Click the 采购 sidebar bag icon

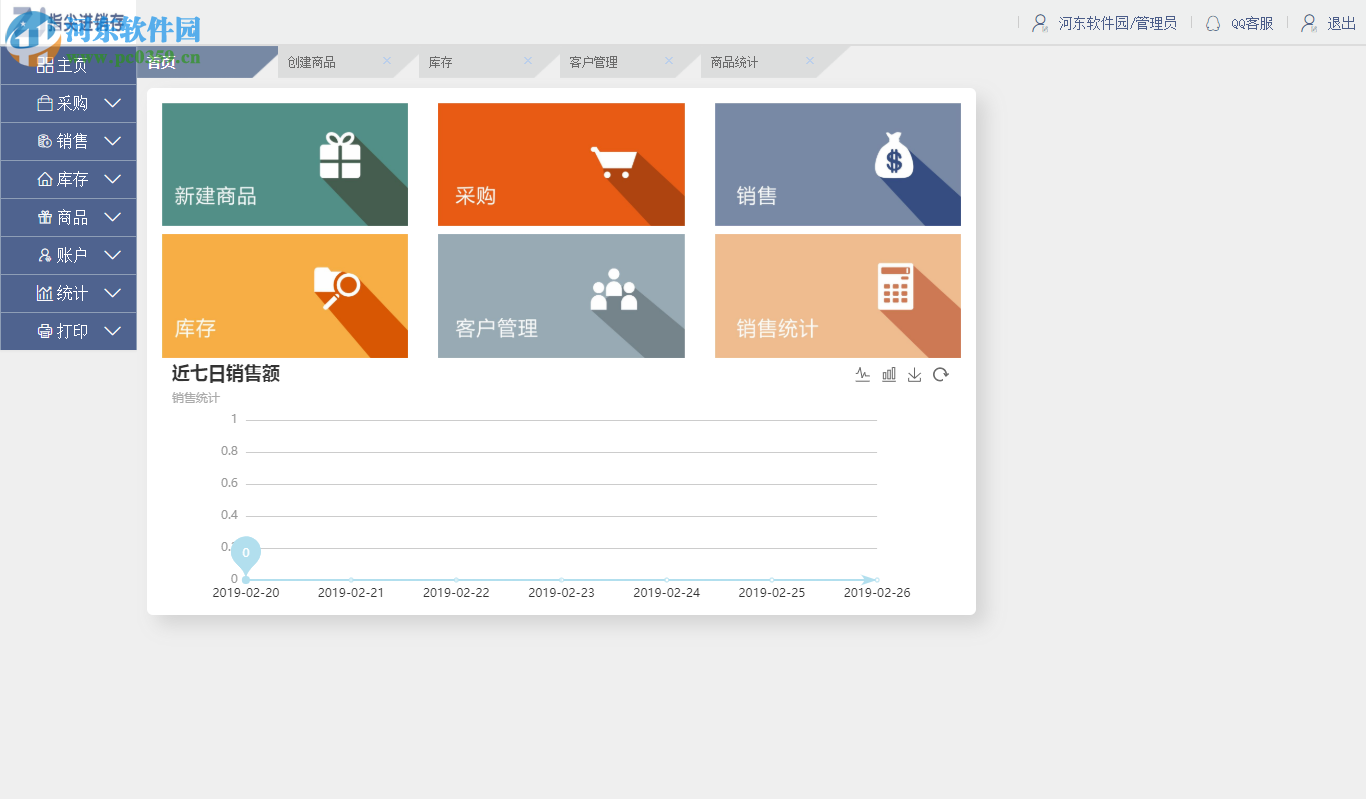(45, 103)
